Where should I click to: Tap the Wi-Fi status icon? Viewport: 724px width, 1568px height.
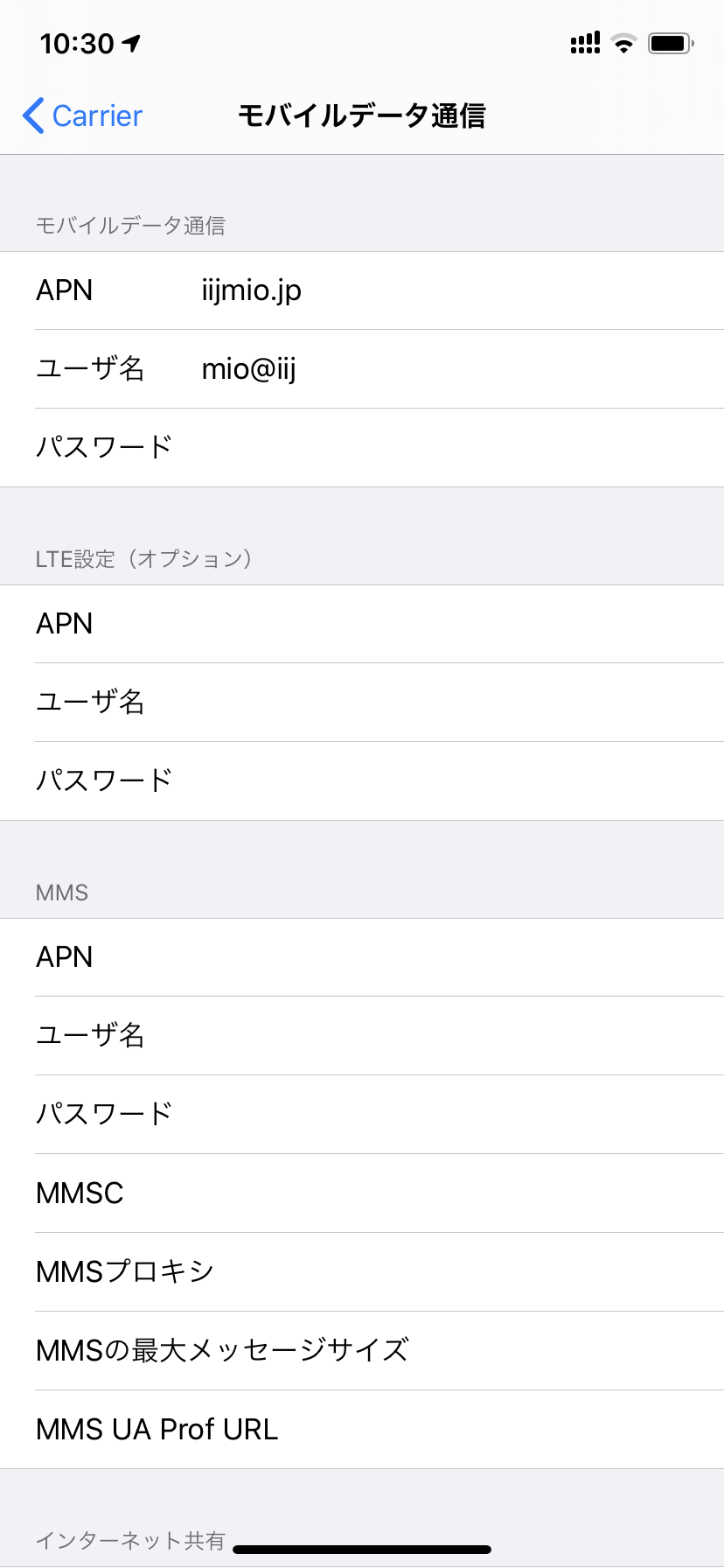tap(623, 43)
